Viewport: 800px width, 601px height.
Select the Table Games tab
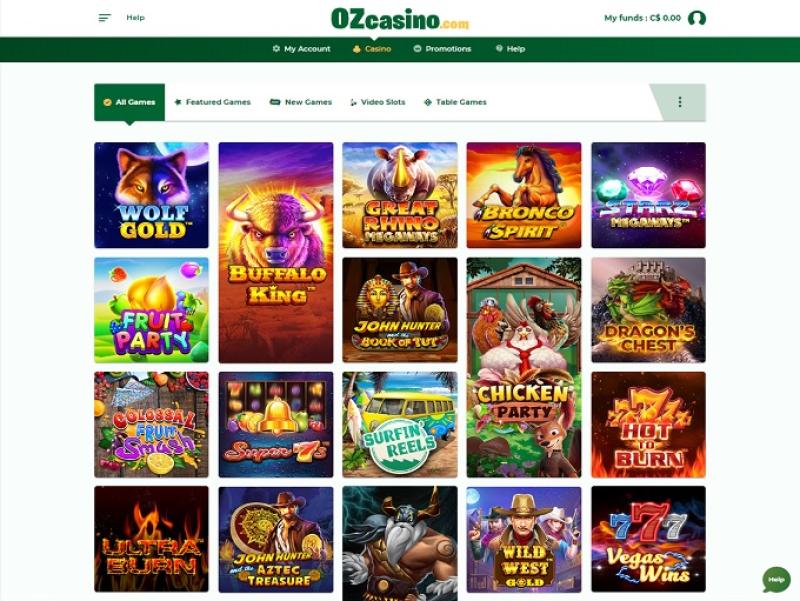(455, 102)
